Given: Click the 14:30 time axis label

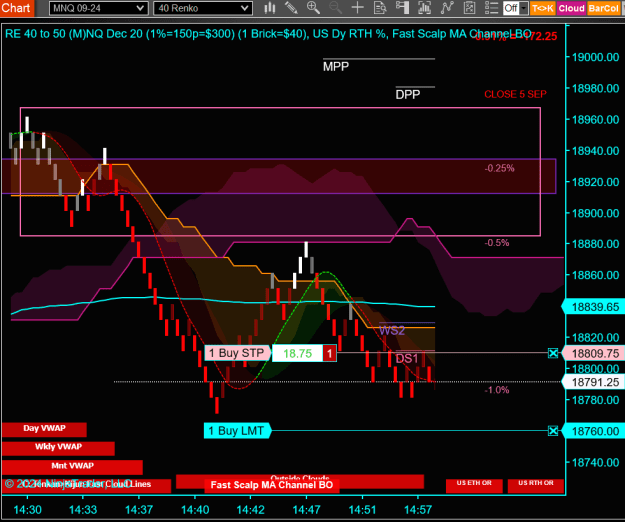Looking at the screenshot, I should 28,510.
